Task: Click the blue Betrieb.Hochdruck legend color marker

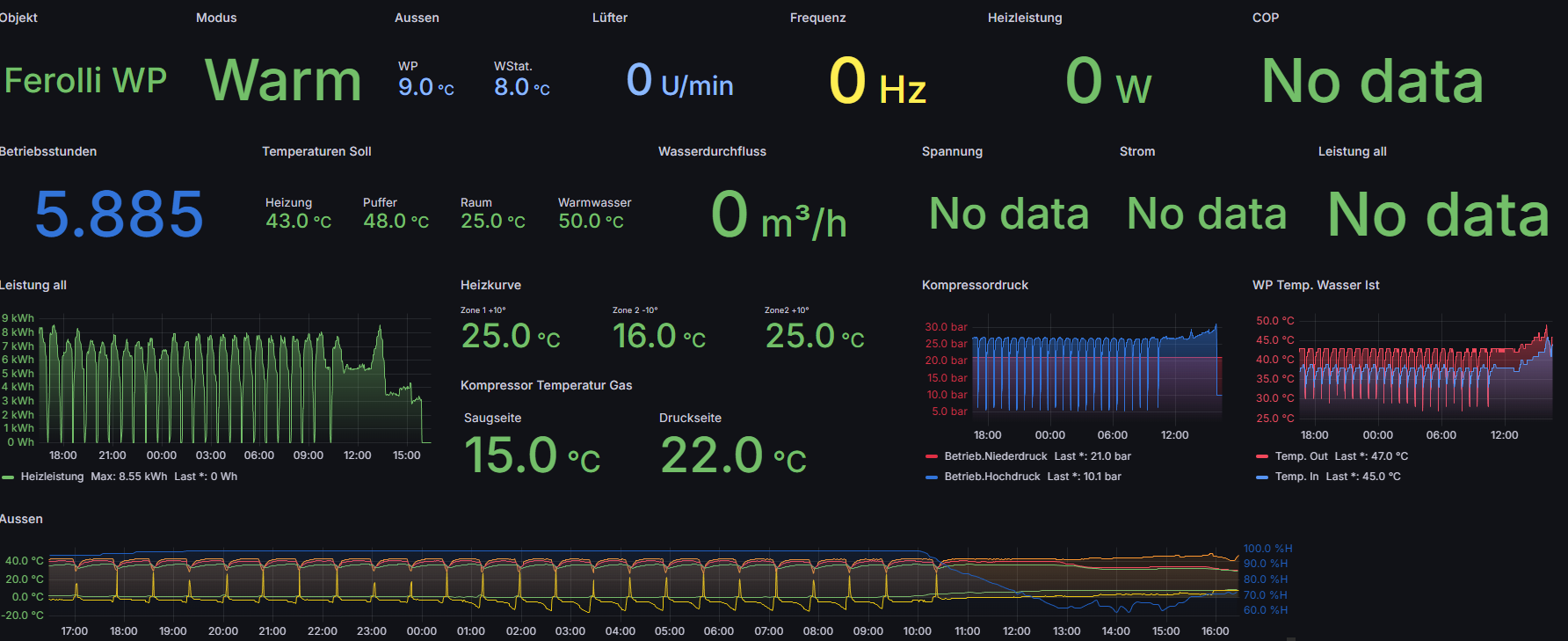Action: click(x=932, y=477)
